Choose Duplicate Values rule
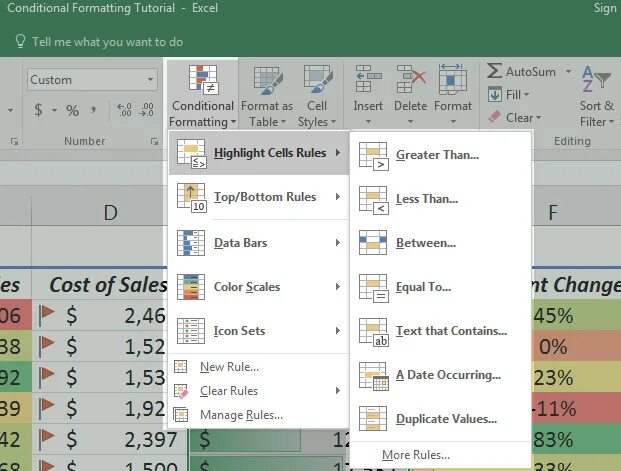Screen dimensions: 621x471 click(440, 419)
